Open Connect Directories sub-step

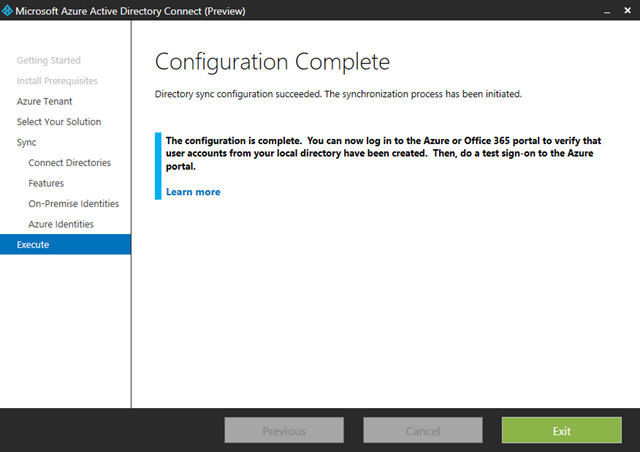click(69, 163)
